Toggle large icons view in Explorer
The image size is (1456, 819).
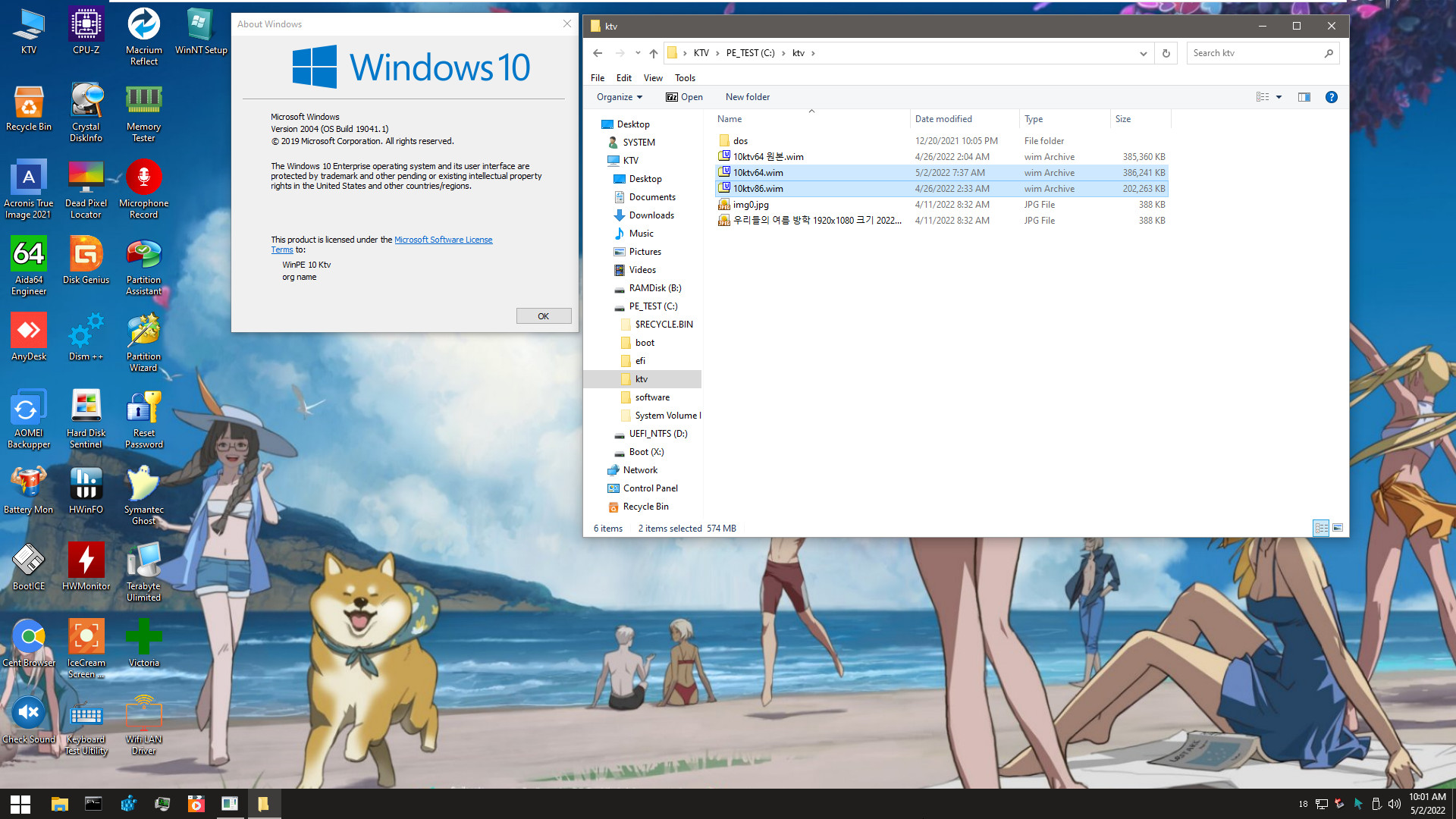pos(1338,527)
